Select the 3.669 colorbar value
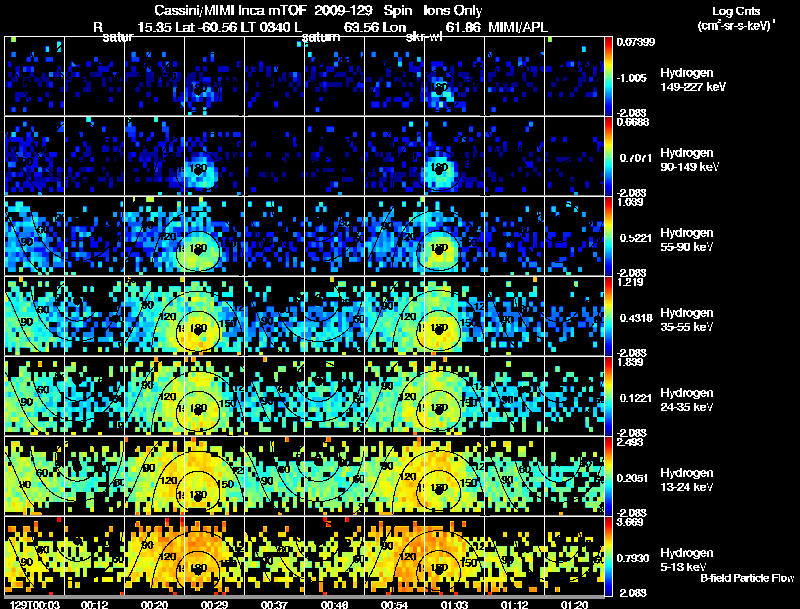The image size is (800, 609). click(630, 522)
